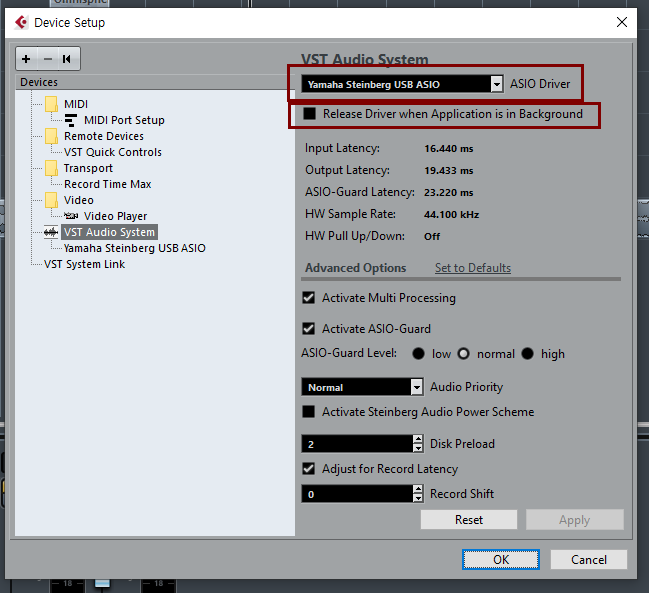Click the MIDI folder icon
This screenshot has height=593, width=649.
[x=51, y=104]
